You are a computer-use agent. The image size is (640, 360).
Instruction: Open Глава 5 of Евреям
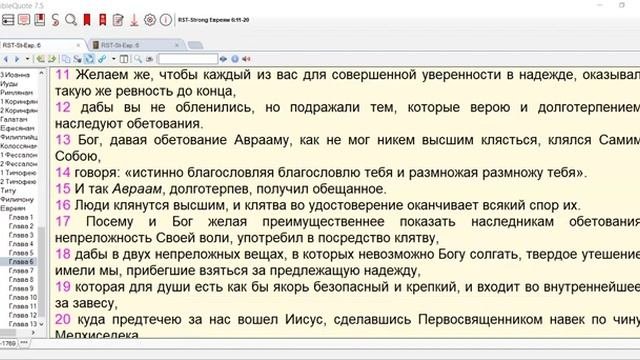[x=21, y=253]
